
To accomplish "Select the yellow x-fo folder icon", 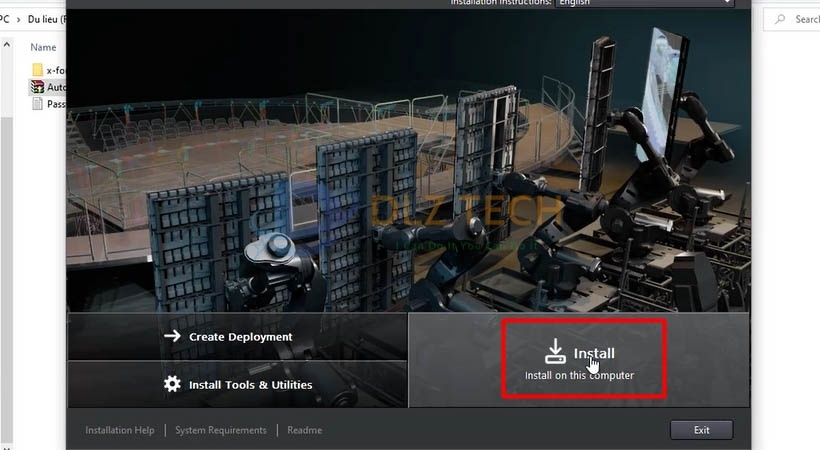I will [38, 70].
